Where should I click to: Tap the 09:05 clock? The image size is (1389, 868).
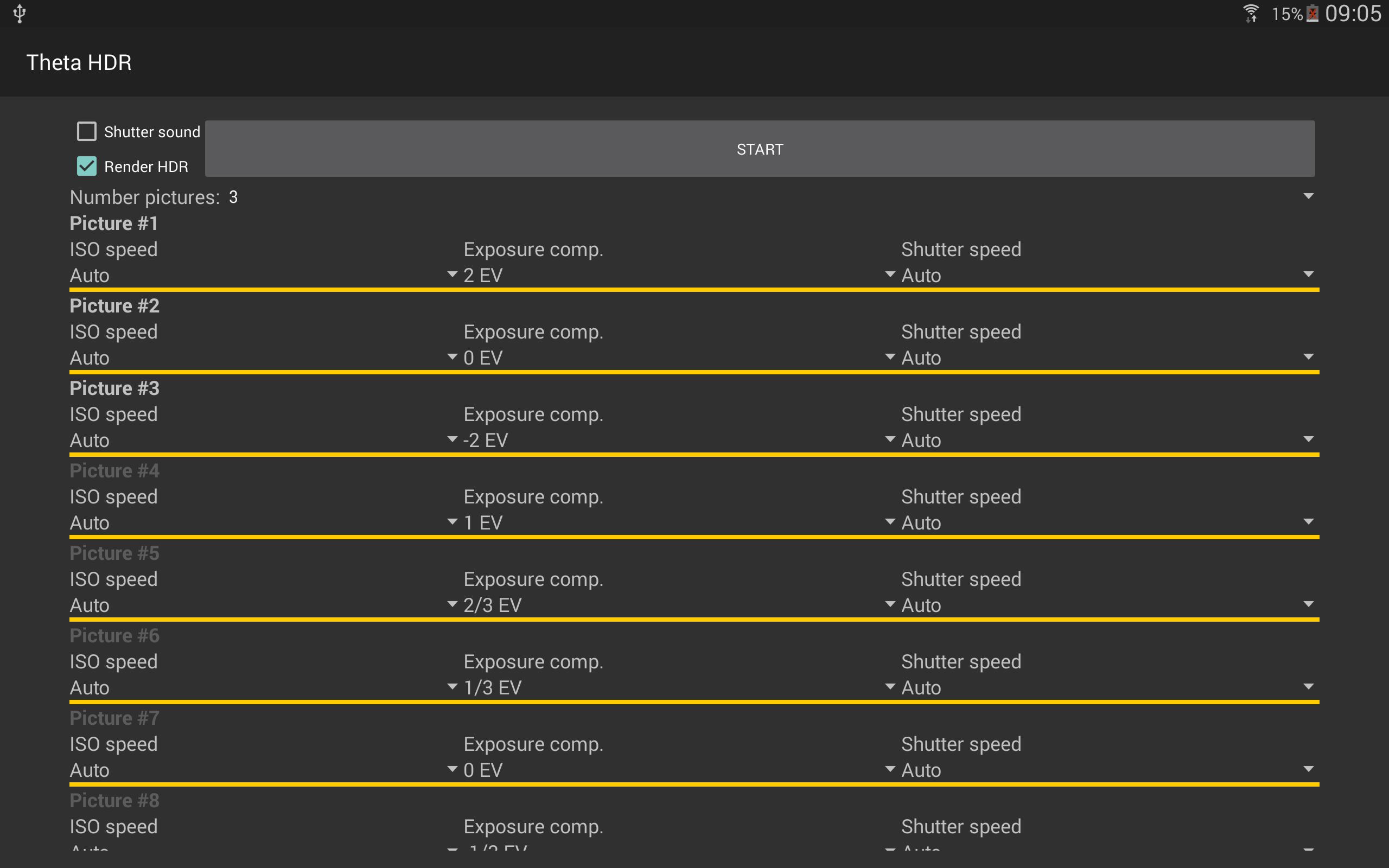[x=1353, y=13]
